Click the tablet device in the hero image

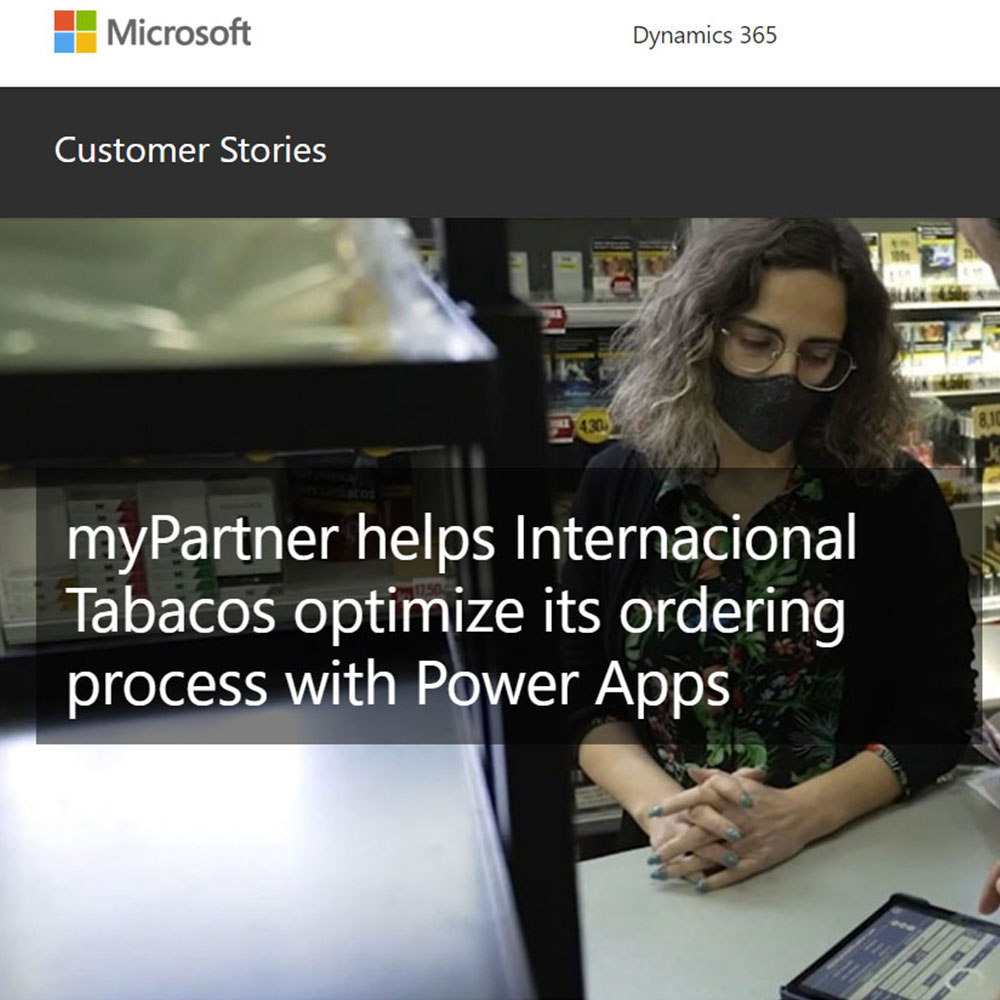point(892,950)
